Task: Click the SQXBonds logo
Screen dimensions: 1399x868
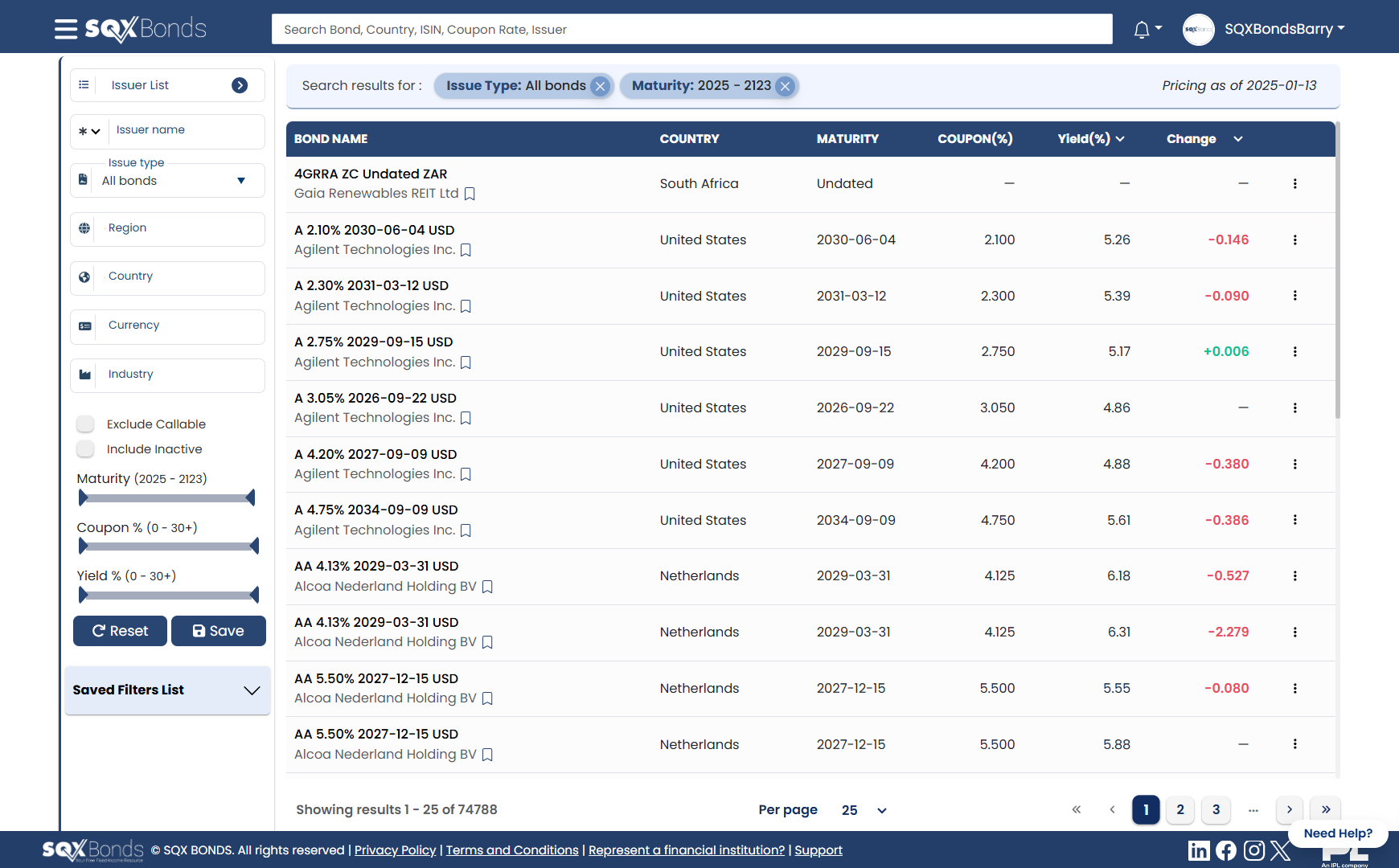Action: pyautogui.click(x=146, y=30)
